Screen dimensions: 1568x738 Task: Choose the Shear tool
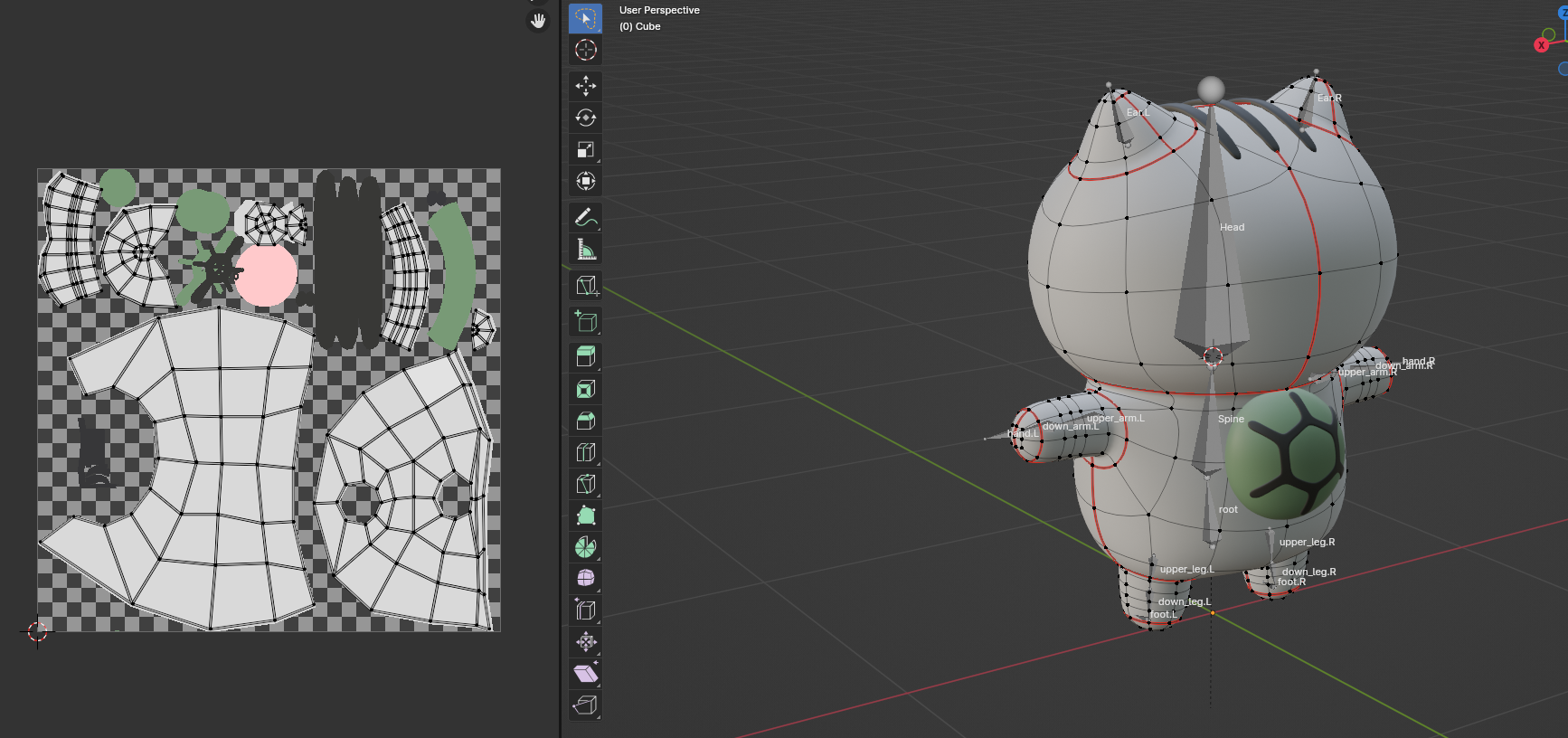click(585, 673)
